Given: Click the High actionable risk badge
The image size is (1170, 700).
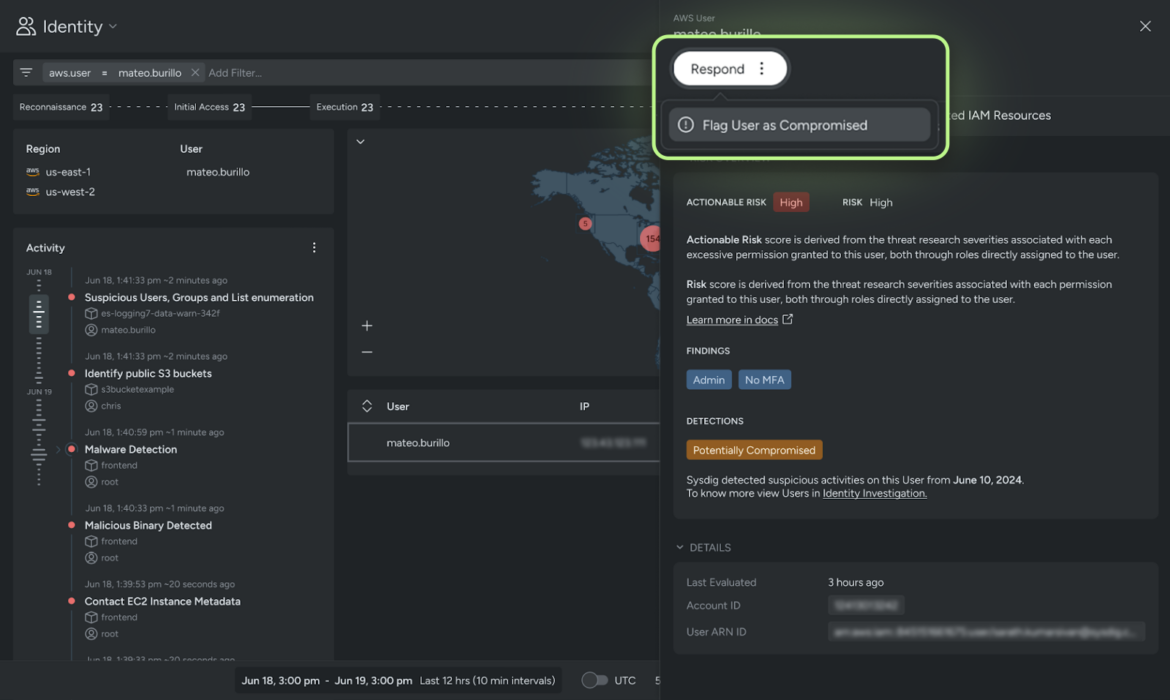Looking at the screenshot, I should (x=790, y=202).
